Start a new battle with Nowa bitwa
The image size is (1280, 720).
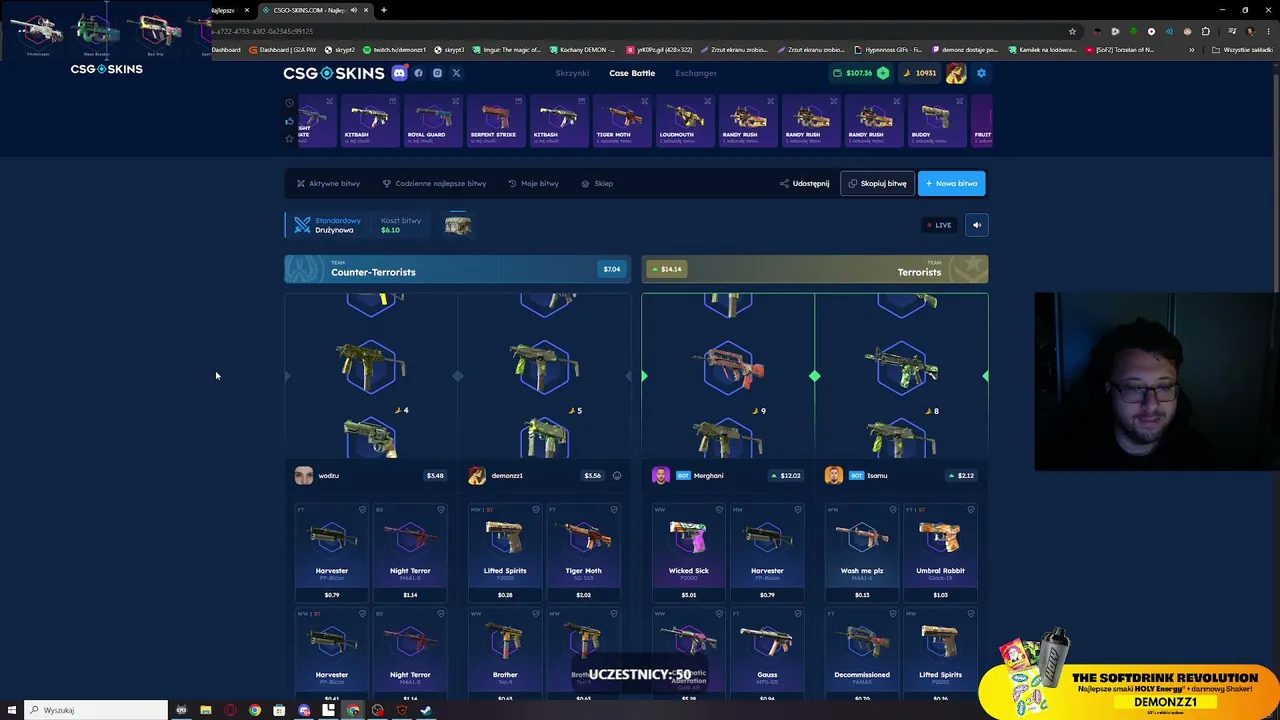(951, 183)
